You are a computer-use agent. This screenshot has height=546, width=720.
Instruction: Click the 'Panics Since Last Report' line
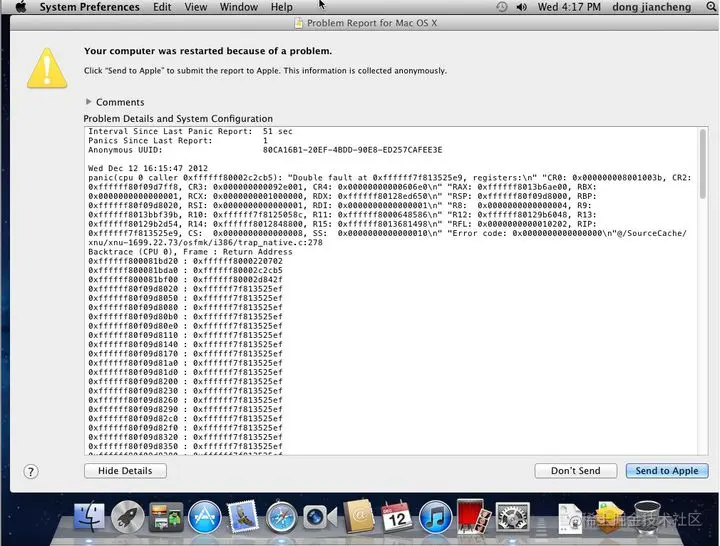click(178, 141)
